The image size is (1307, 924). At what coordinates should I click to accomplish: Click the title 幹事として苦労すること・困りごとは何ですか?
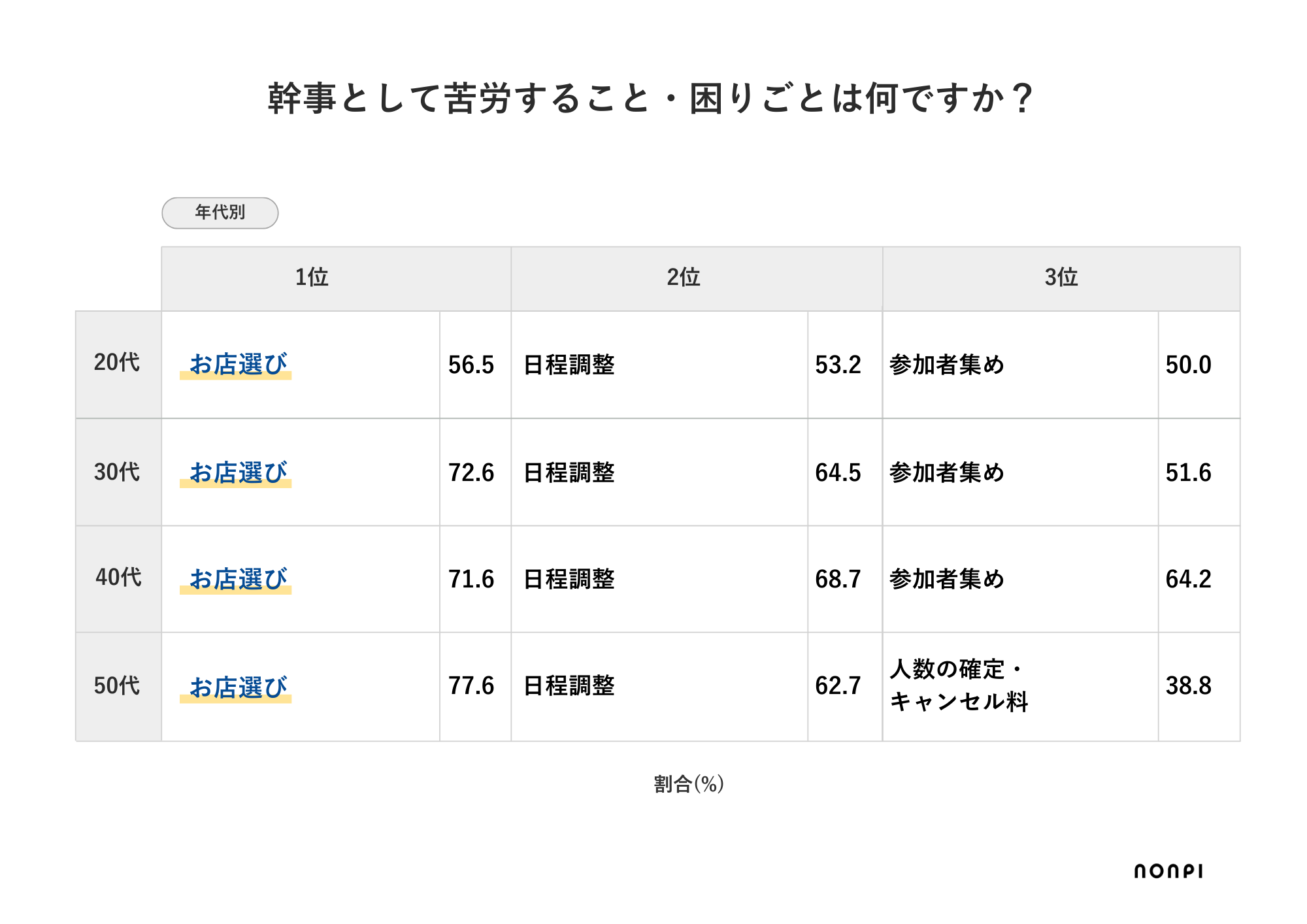tap(650, 99)
